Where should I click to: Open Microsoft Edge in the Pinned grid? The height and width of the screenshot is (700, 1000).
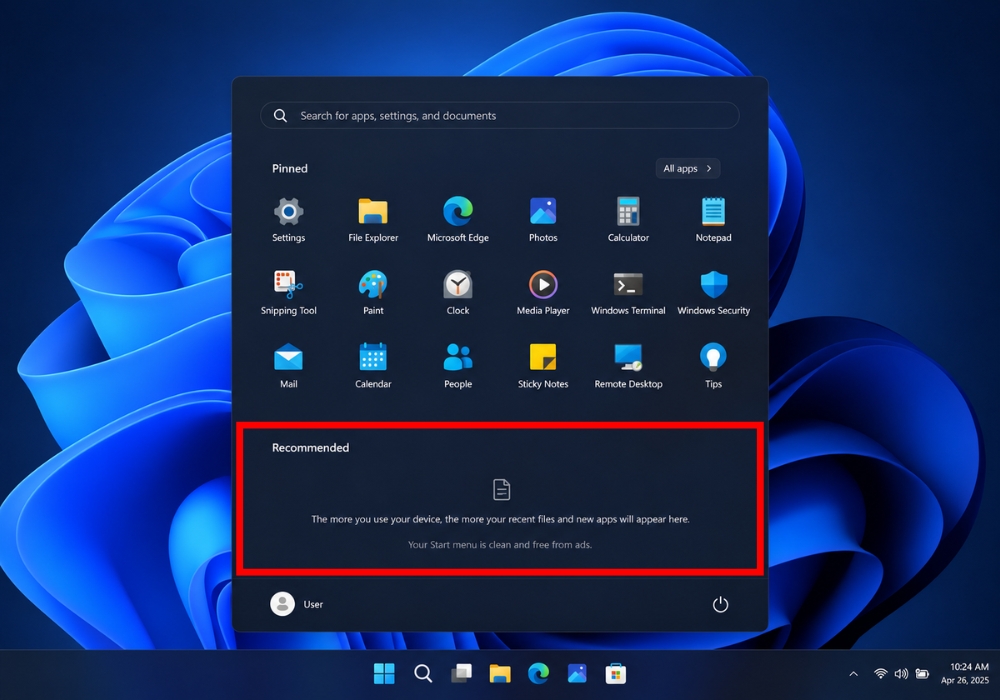(458, 220)
